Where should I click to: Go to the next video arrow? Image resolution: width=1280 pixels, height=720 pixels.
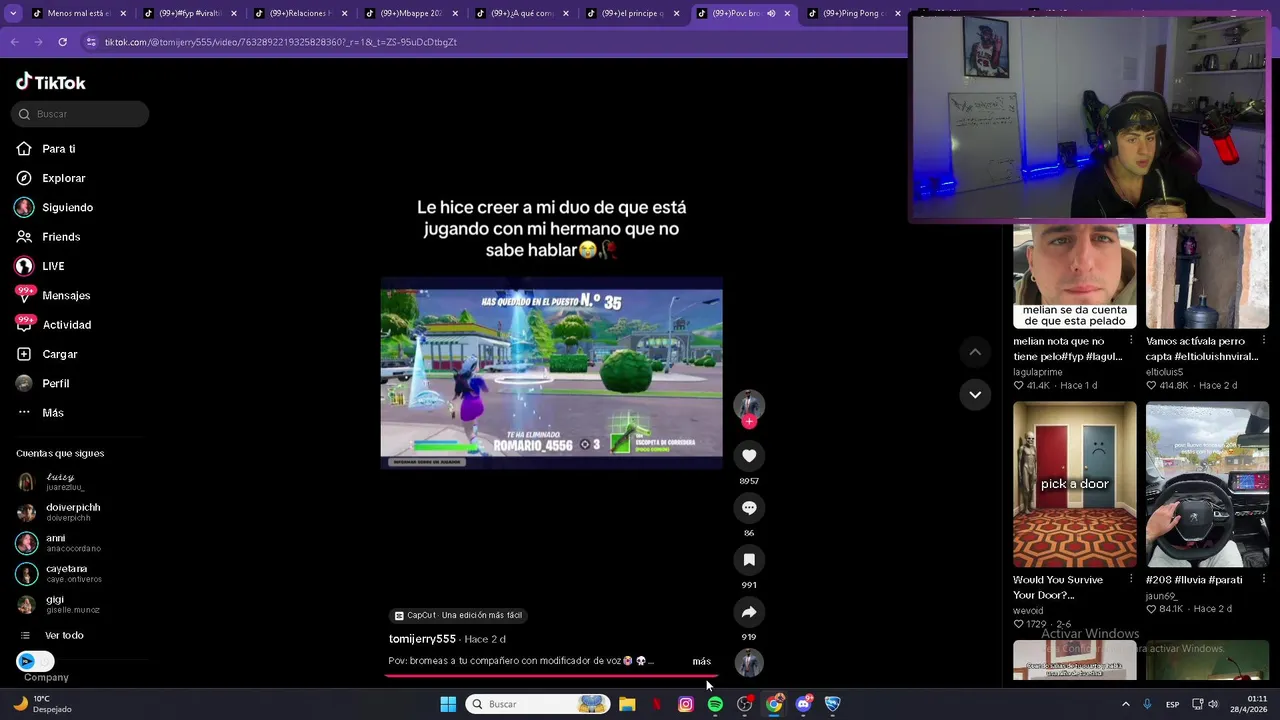[x=975, y=395]
